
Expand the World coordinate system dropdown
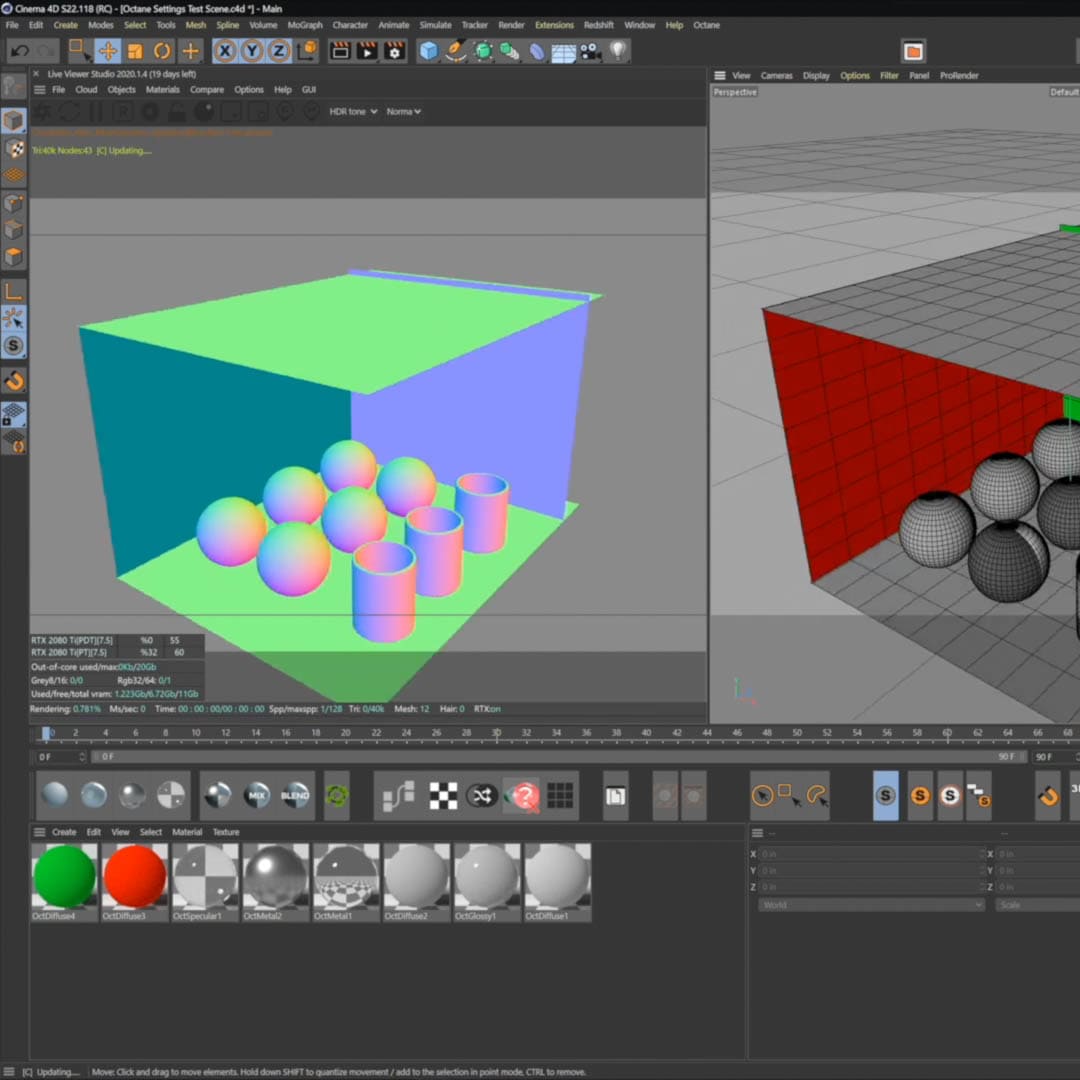click(870, 905)
